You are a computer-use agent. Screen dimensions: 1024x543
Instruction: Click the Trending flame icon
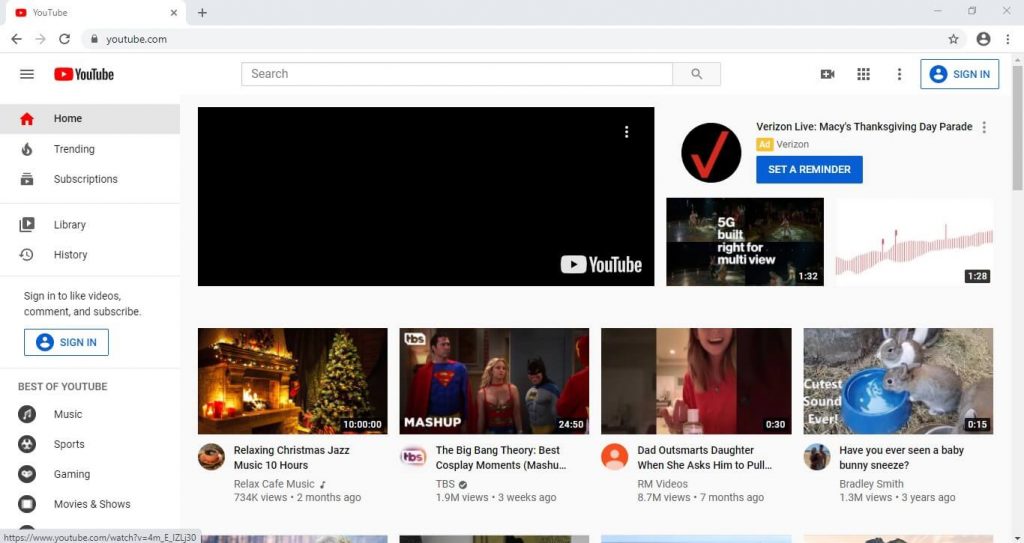(x=27, y=149)
